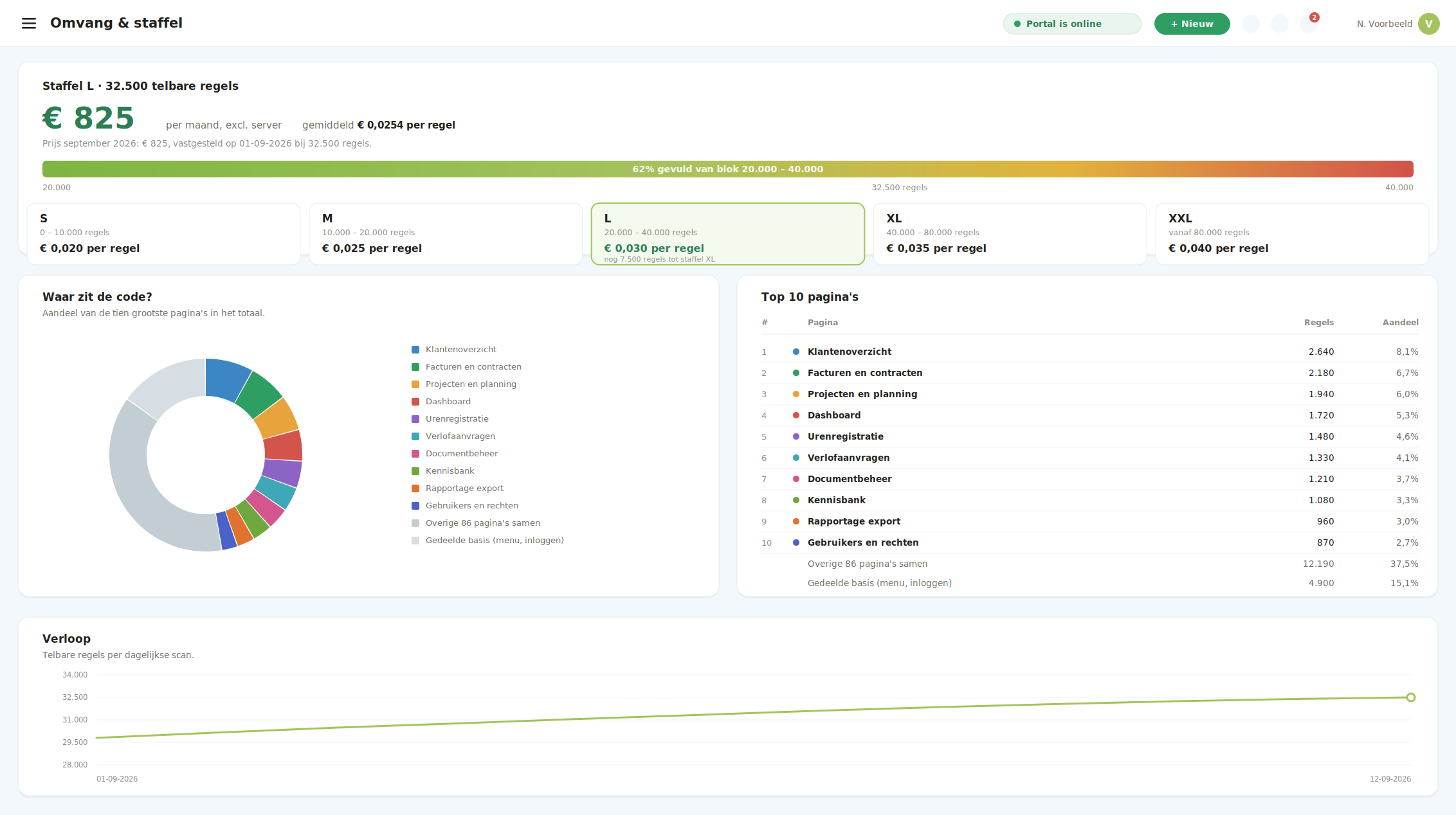
Task: Click the blue Klantenoverzicht donut segment
Action: coord(226,379)
